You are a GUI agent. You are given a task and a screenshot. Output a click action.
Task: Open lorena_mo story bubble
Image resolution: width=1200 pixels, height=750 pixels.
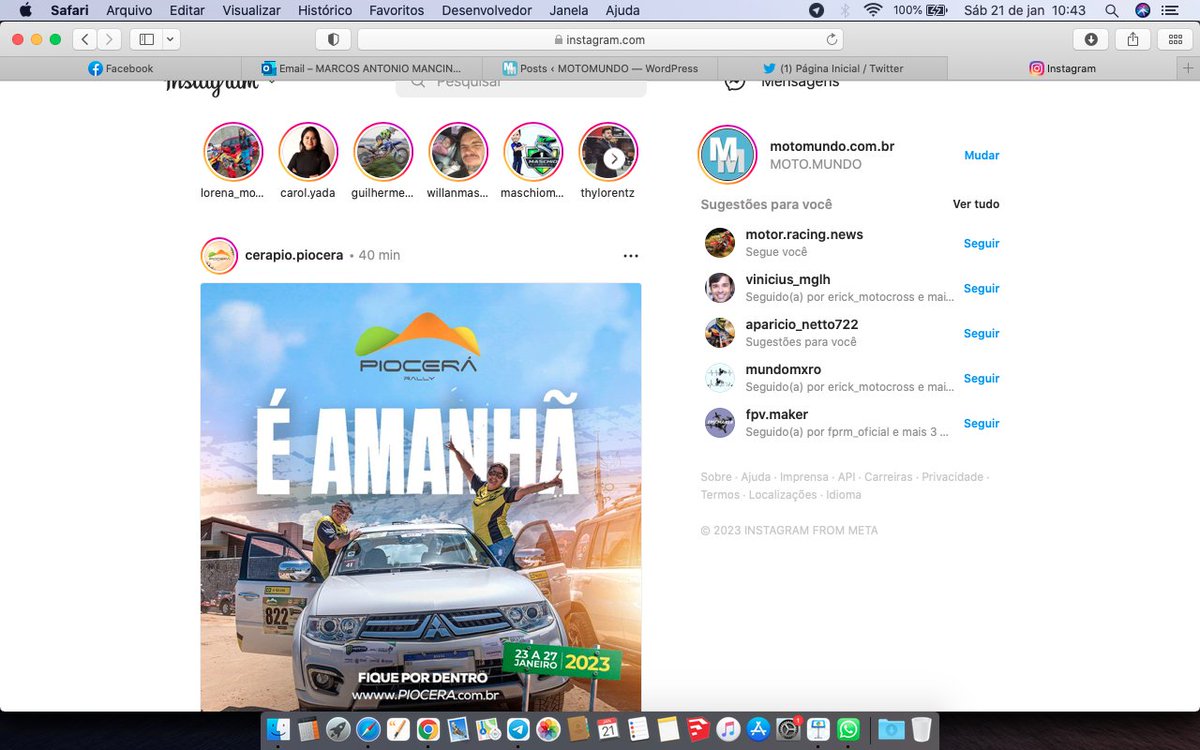[233, 152]
